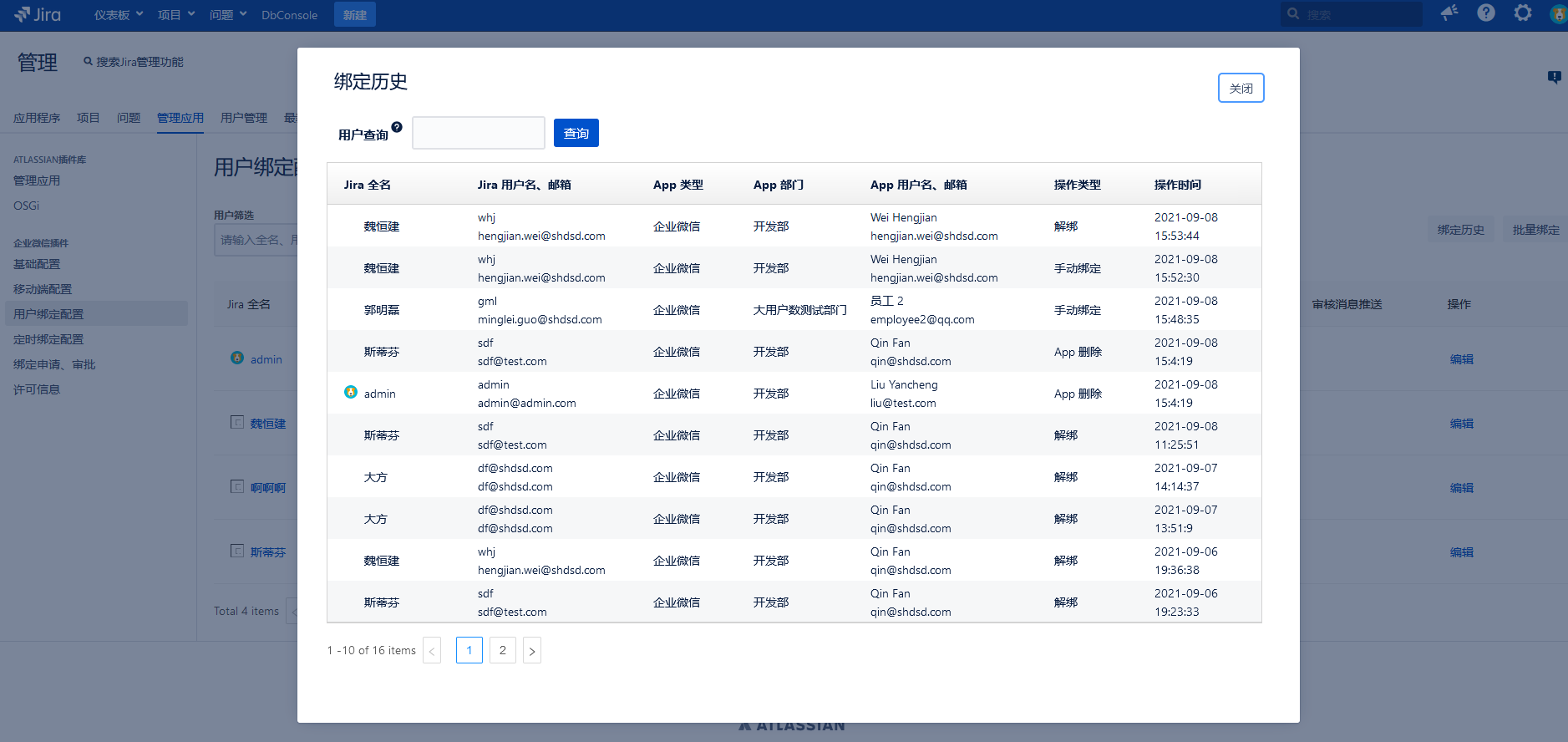Image resolution: width=1568 pixels, height=742 pixels.
Task: Switch to the 用户管理 tab
Action: 244,118
